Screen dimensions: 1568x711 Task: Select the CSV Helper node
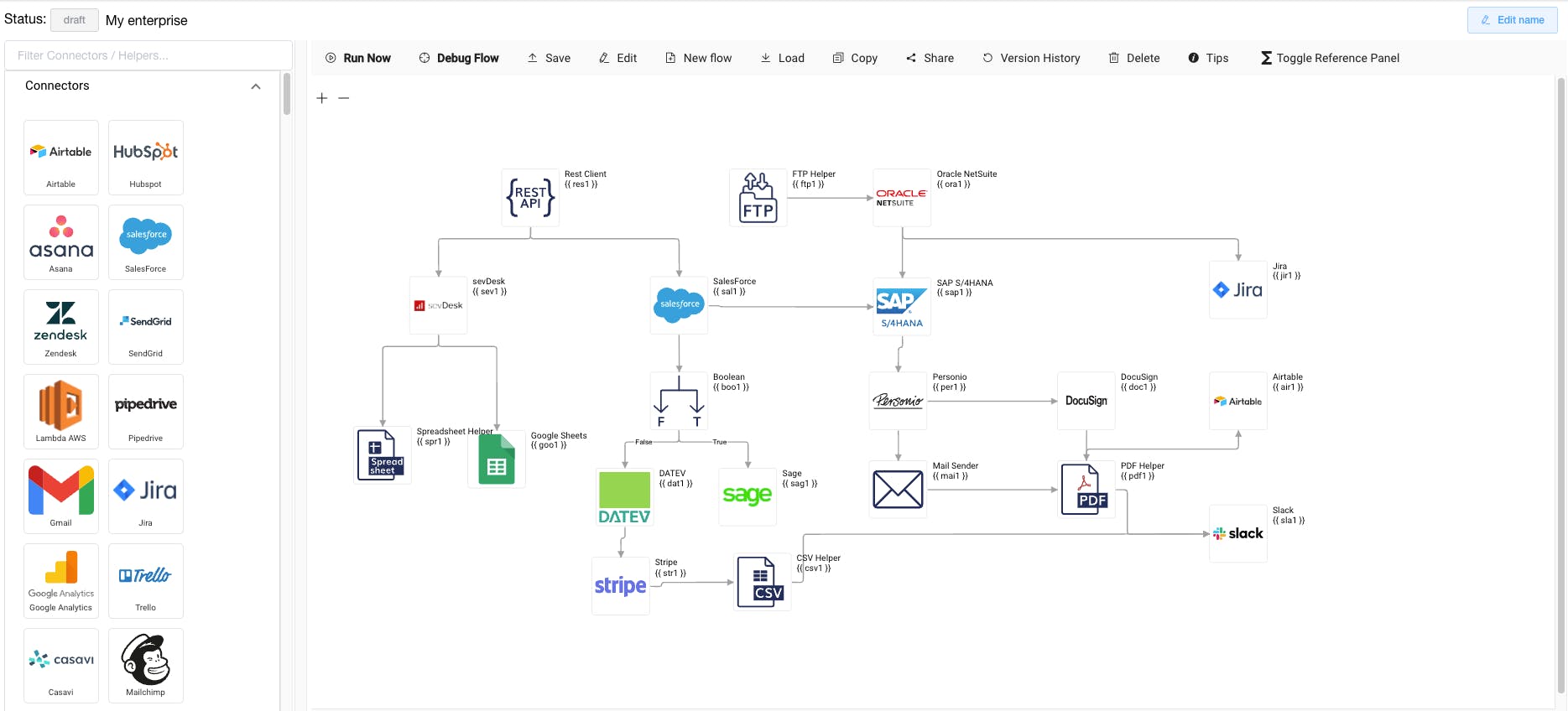763,582
